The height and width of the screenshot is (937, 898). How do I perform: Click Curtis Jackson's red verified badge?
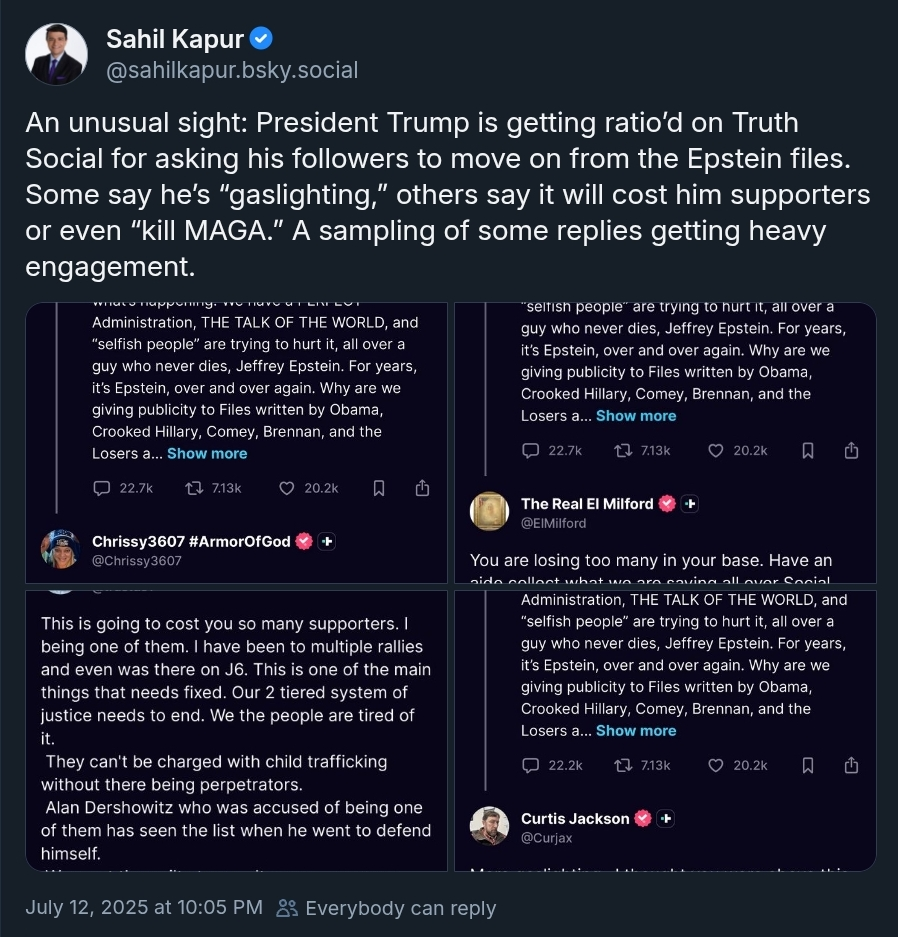coord(643,818)
